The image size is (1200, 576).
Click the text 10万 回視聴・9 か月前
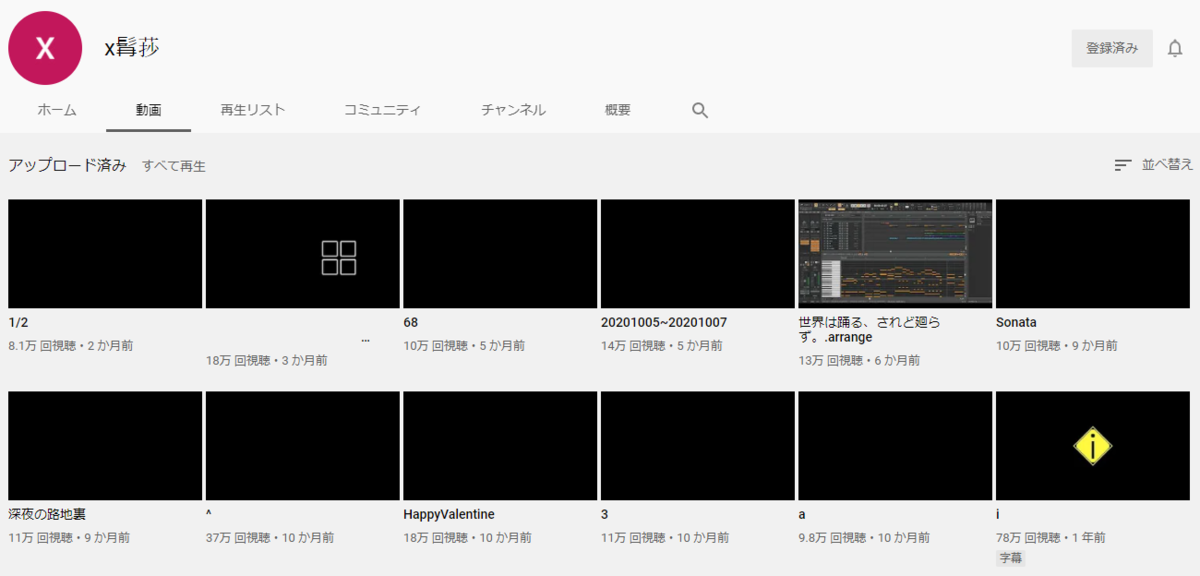[1057, 346]
